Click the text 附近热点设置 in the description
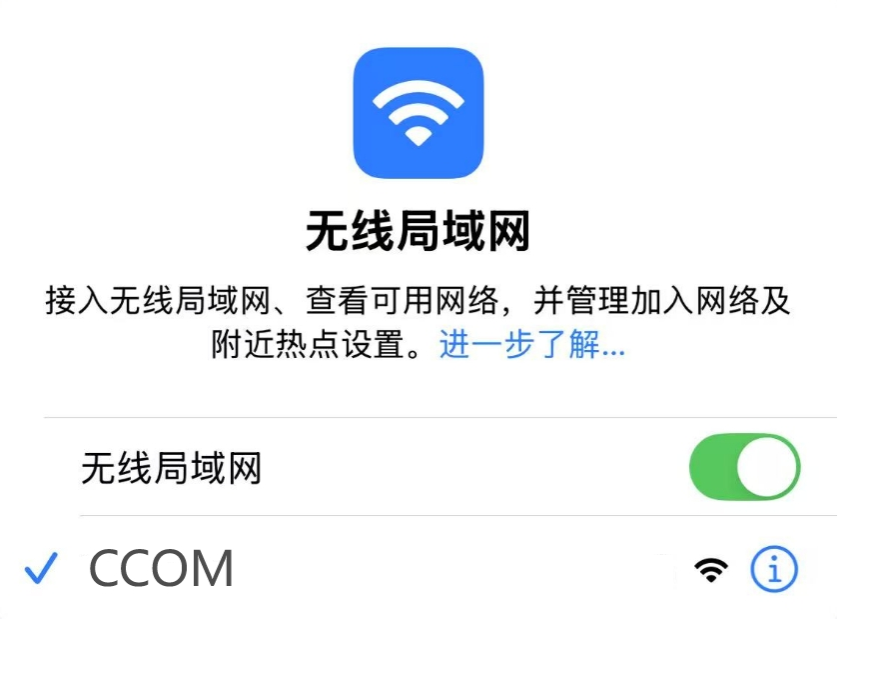Viewport: 872px width, 677px height. [x=308, y=344]
